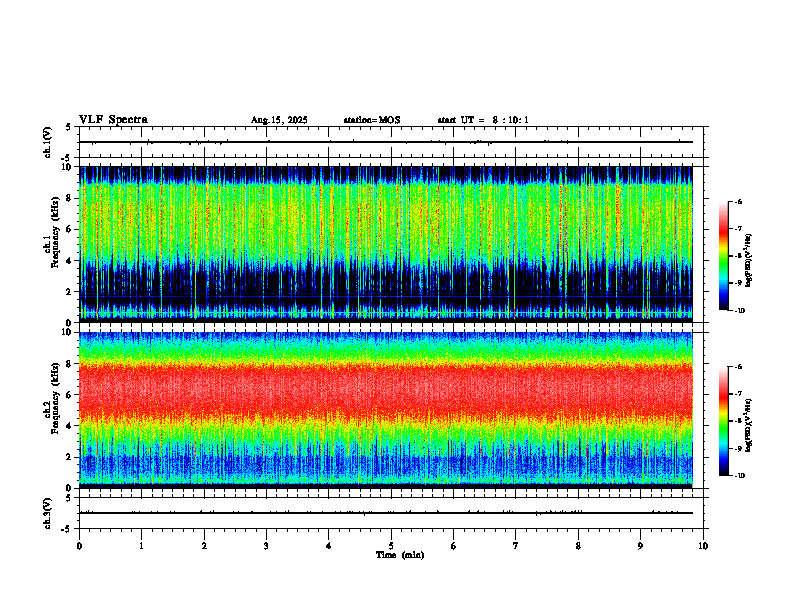
Task: Click time axis tick label "7"
Action: point(516,546)
